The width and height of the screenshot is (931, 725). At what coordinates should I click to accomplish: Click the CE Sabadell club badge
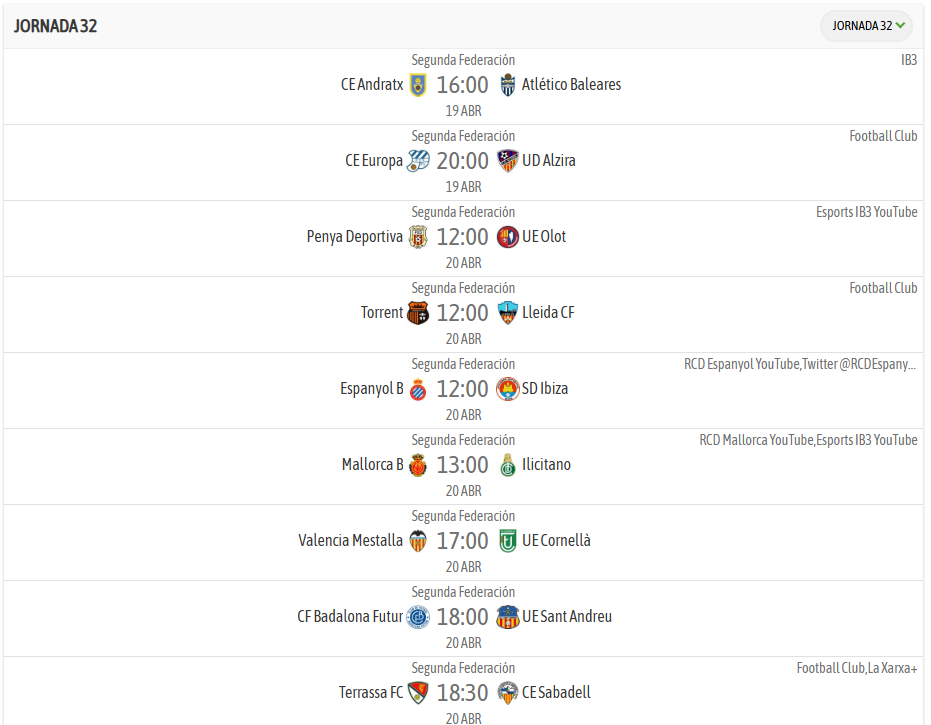pyautogui.click(x=508, y=693)
